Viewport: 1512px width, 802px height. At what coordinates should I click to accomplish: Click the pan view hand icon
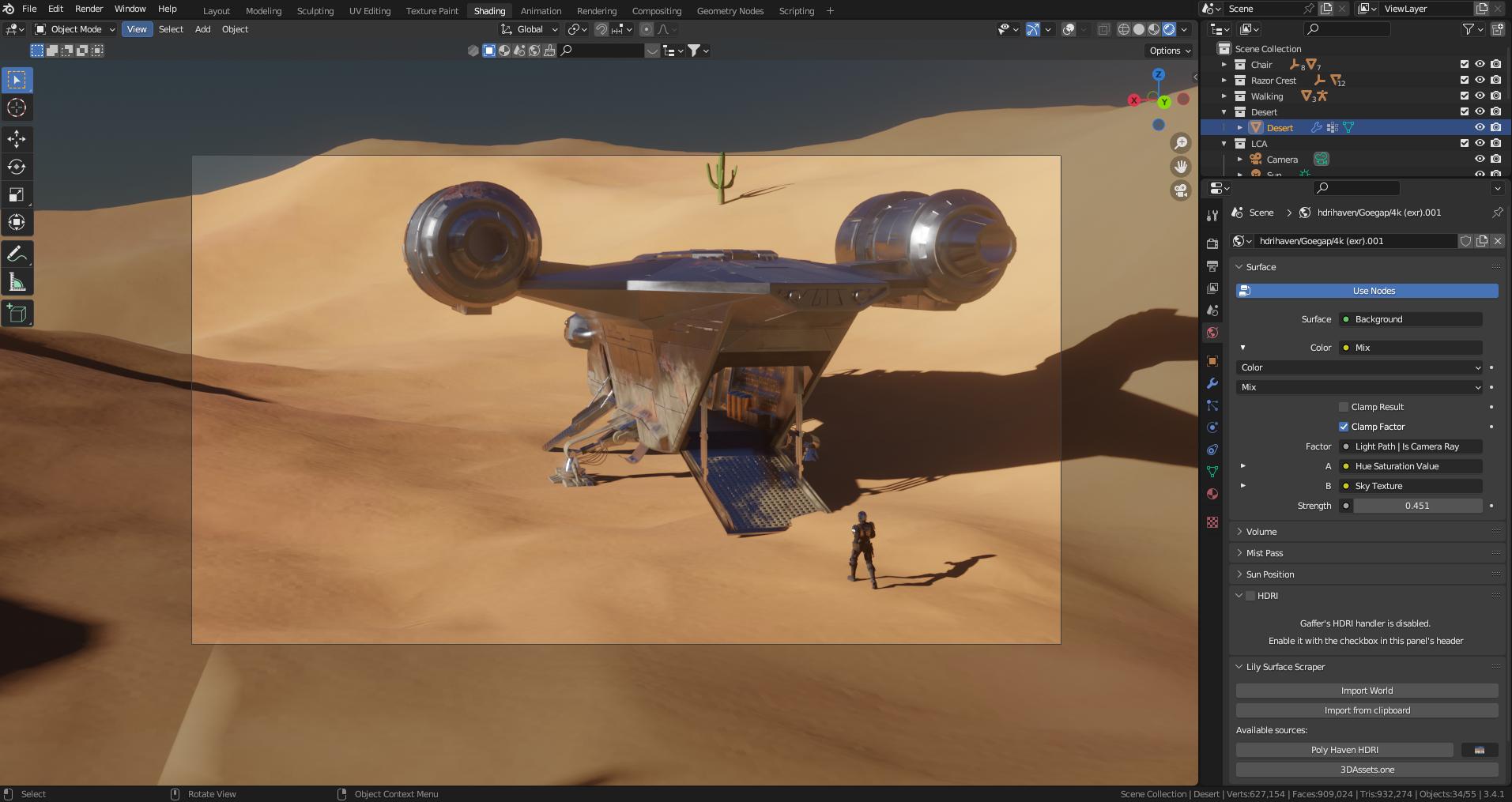pos(1181,167)
